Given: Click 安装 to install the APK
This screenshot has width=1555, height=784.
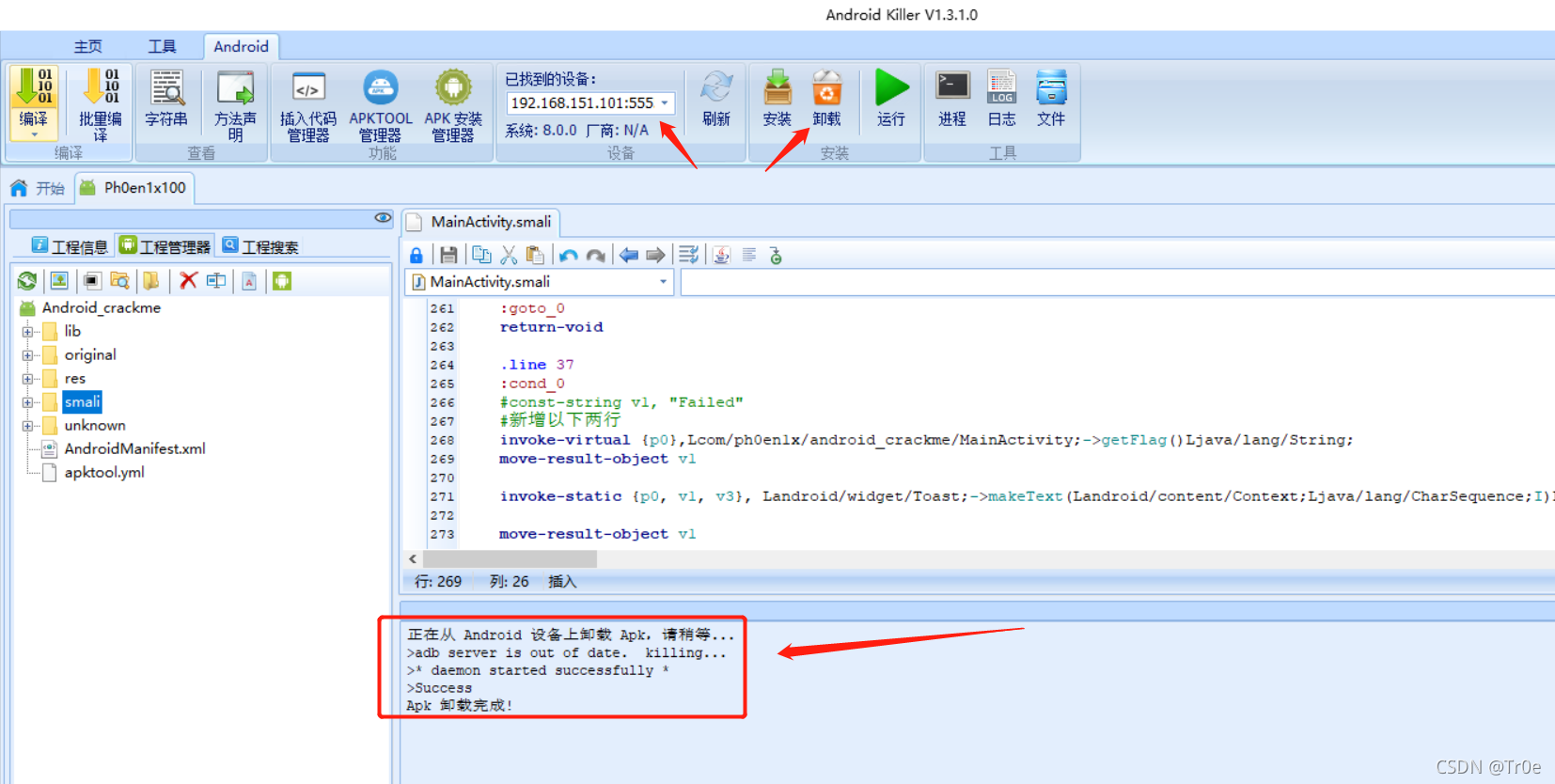Looking at the screenshot, I should coord(777,98).
